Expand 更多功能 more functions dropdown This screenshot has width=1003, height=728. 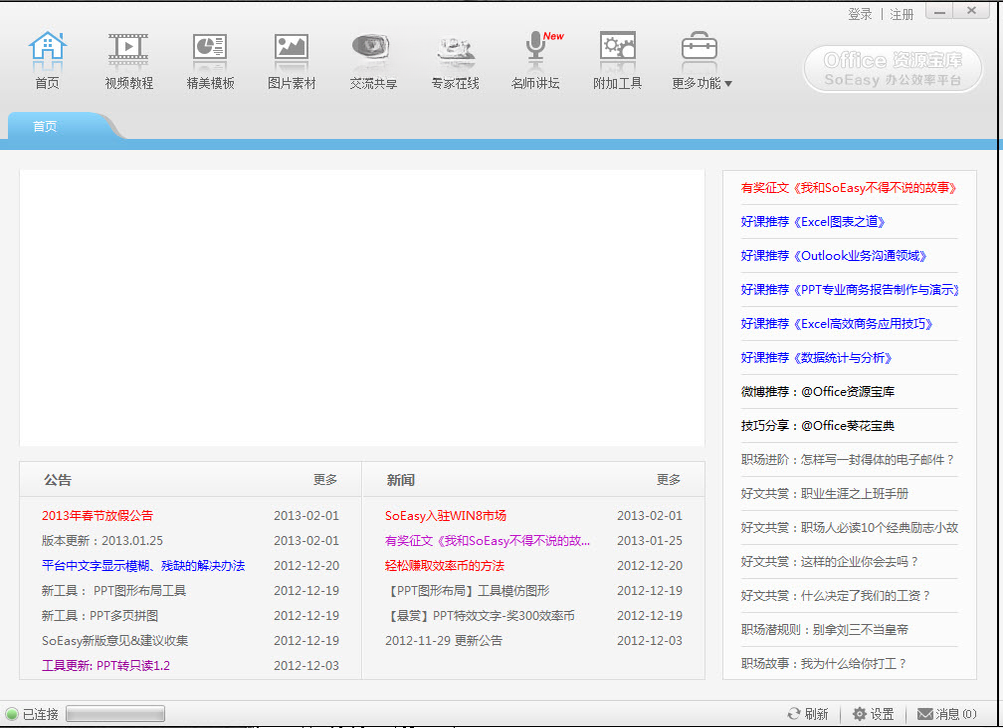point(702,83)
